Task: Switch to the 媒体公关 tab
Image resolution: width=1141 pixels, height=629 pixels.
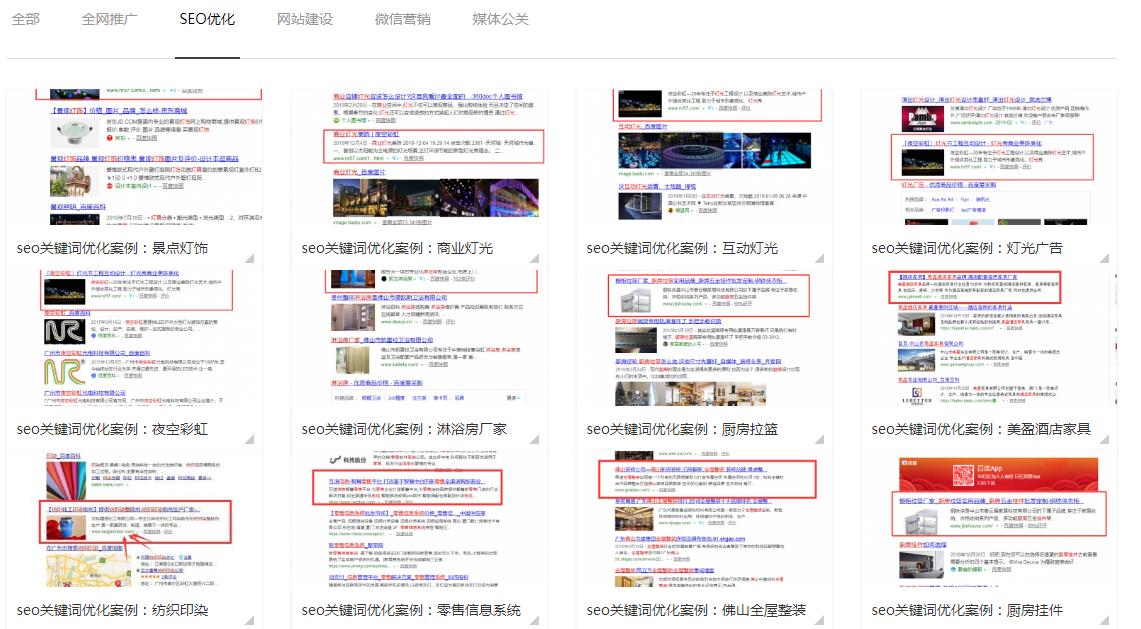Action: [x=501, y=19]
